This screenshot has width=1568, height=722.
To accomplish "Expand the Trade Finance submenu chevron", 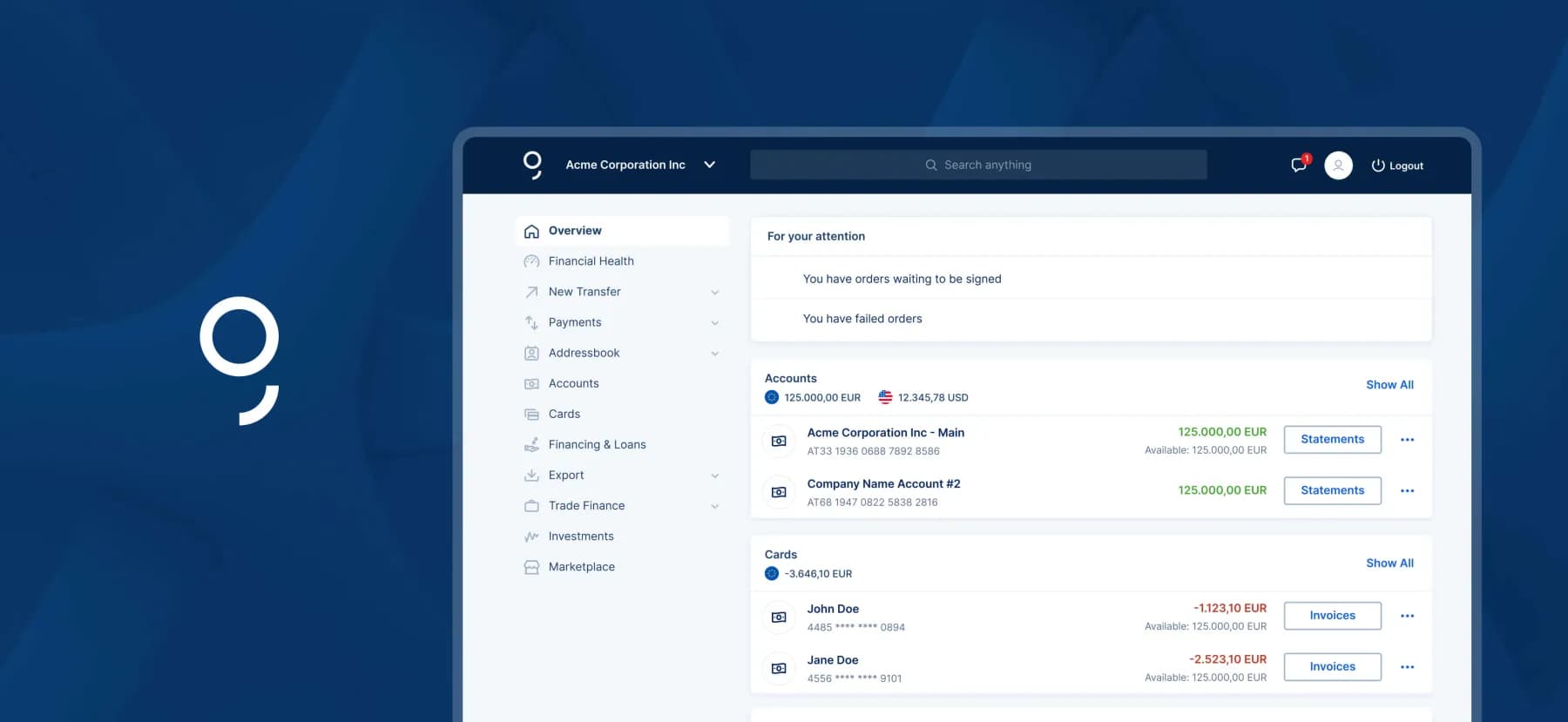I will pos(715,506).
